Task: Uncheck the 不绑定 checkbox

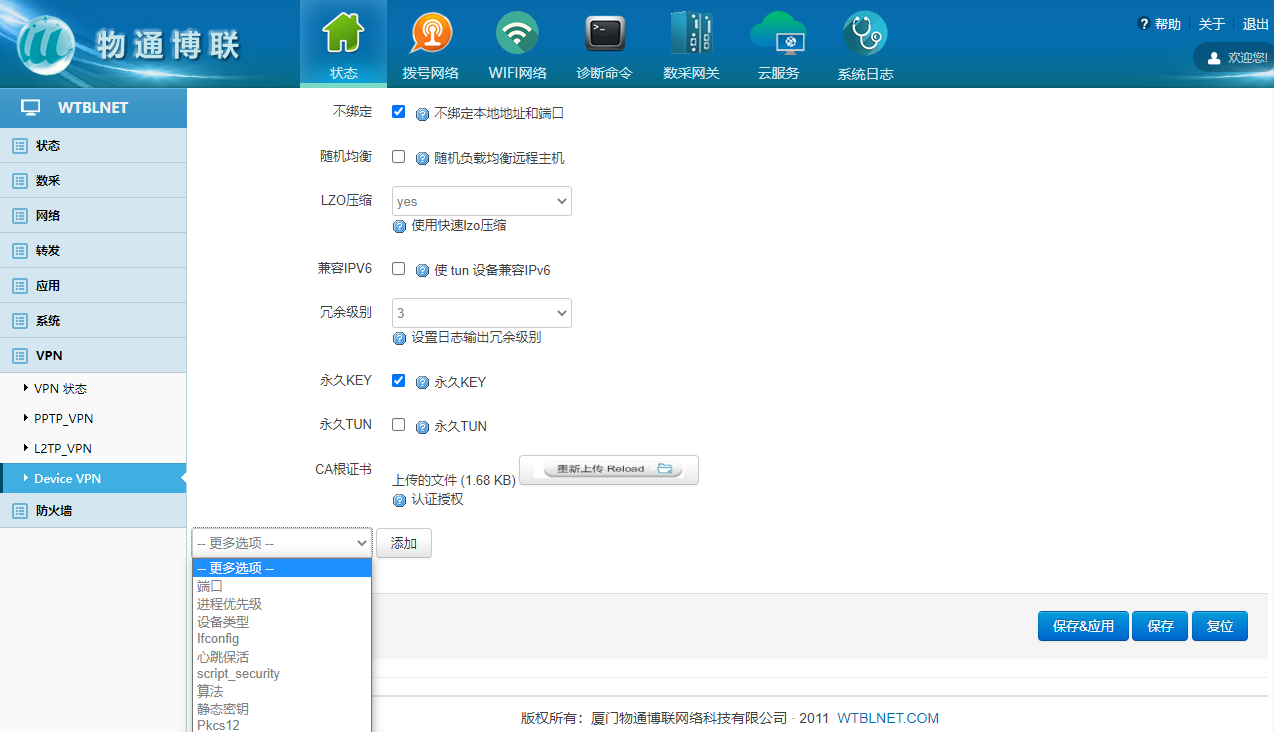Action: [x=399, y=112]
